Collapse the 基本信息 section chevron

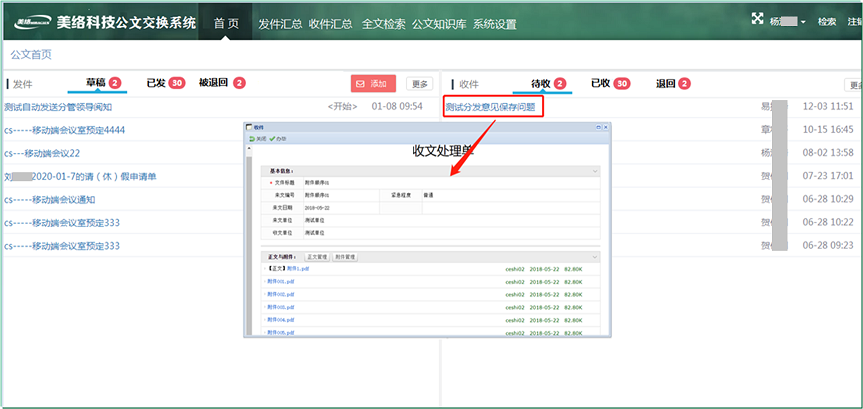[594, 171]
